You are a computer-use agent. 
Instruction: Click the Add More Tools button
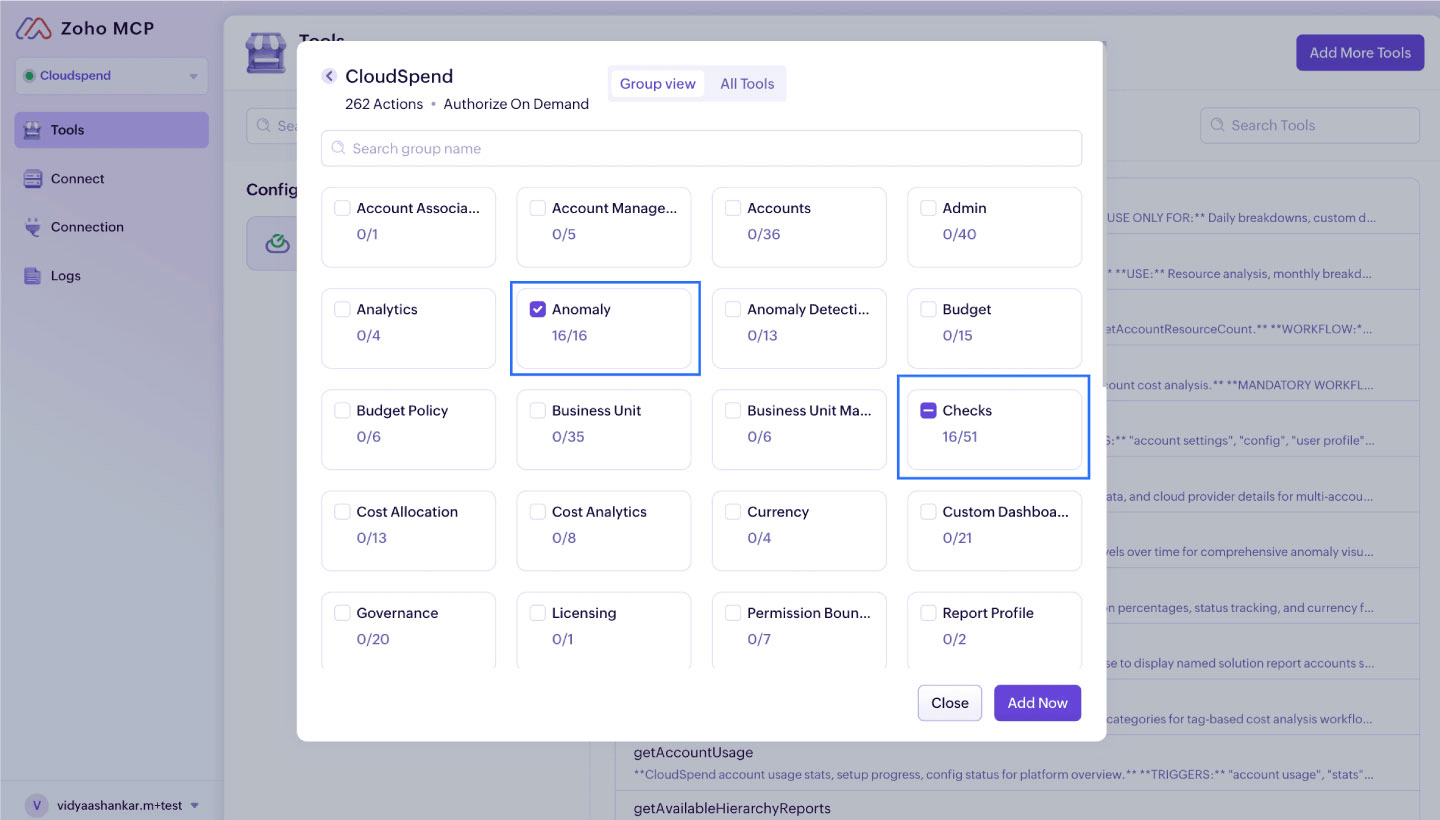tap(1360, 53)
